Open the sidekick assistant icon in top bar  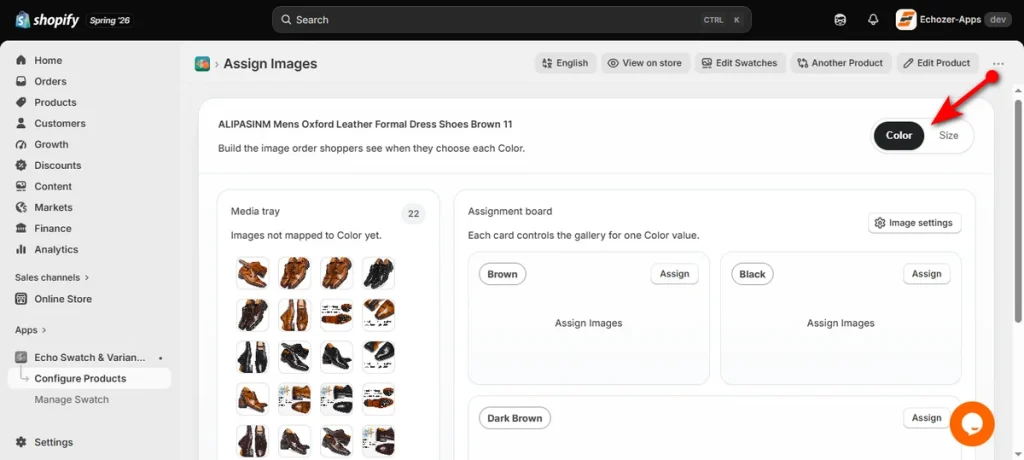(x=840, y=20)
